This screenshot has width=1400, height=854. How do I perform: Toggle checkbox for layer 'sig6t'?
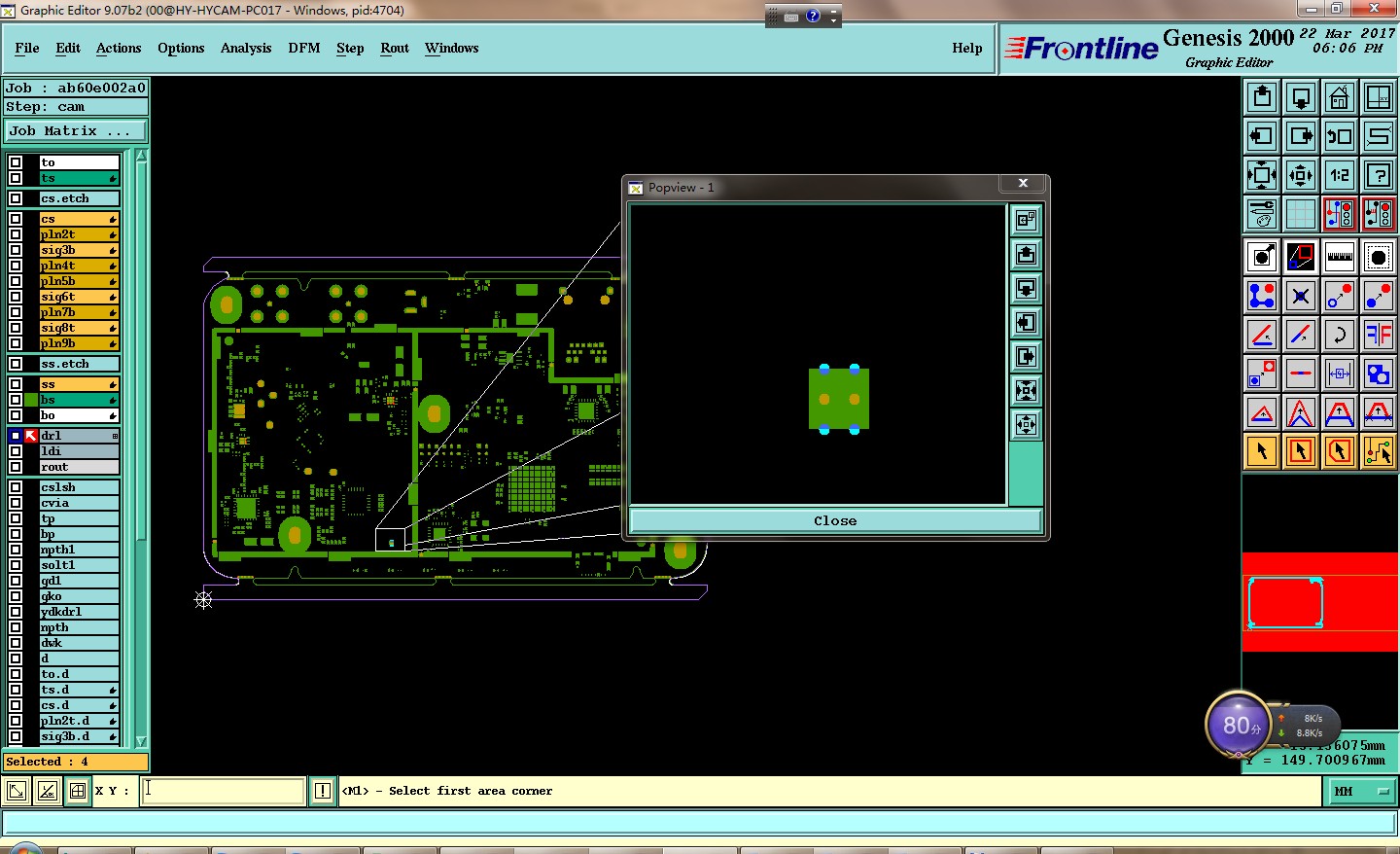pyautogui.click(x=16, y=297)
